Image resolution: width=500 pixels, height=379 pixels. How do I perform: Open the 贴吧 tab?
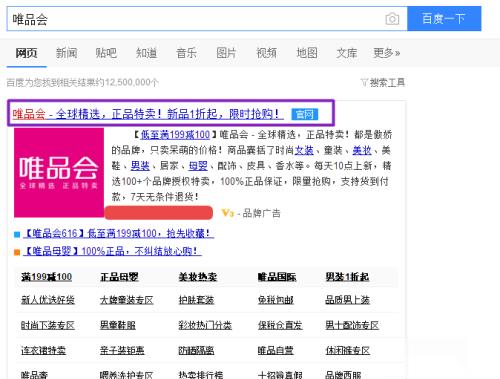[106, 53]
